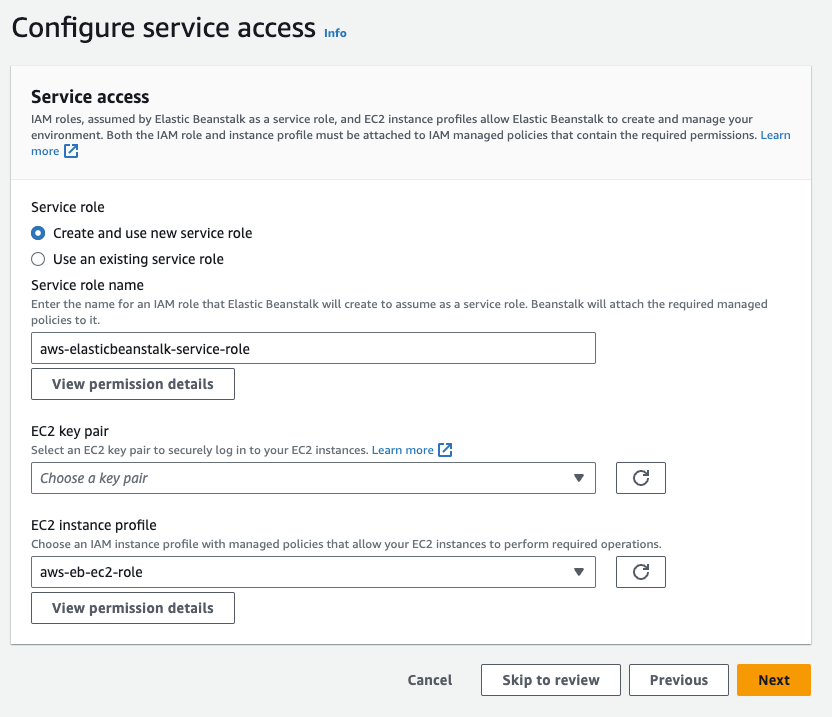Refresh the EC2 key pair list
This screenshot has height=717, width=832.
point(640,478)
